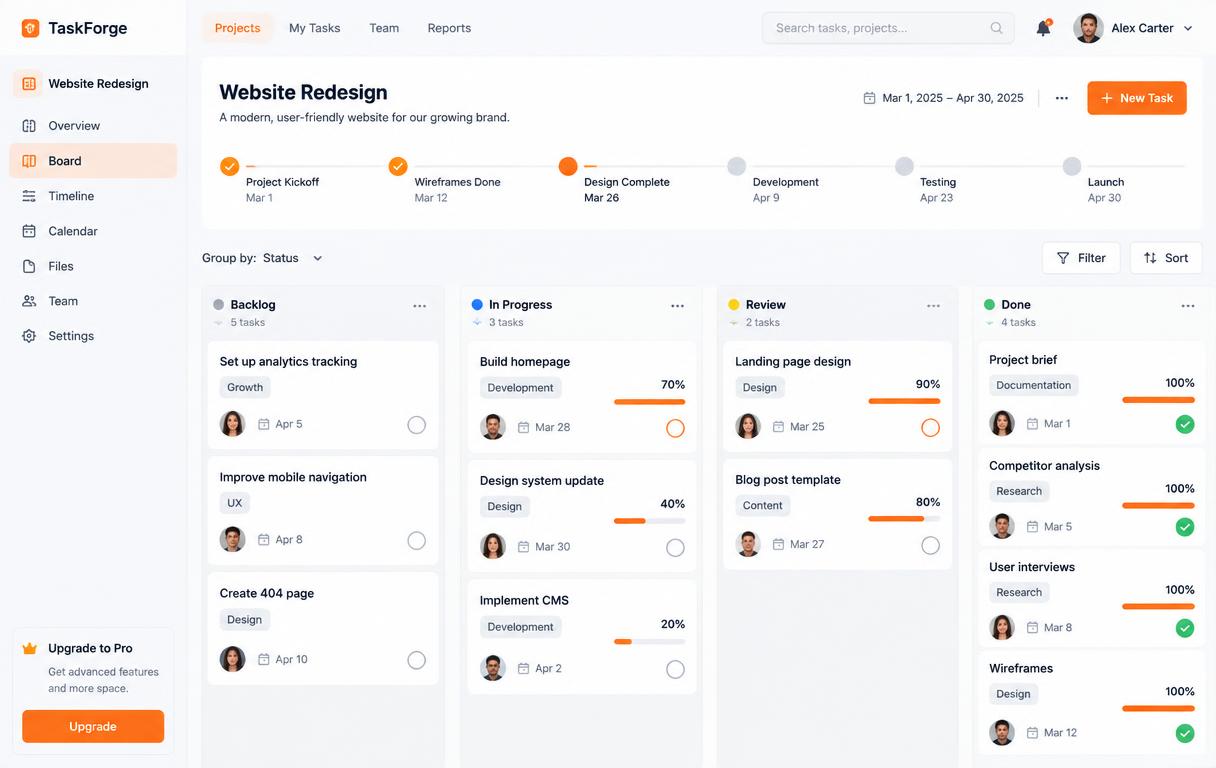Click the Sort button
Screen dimensions: 1216x768
1166,258
